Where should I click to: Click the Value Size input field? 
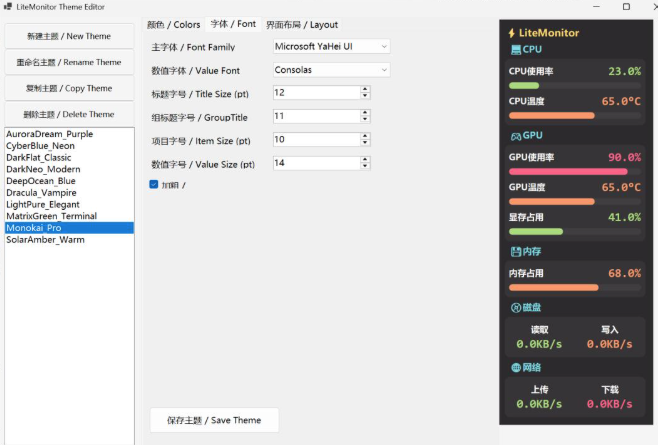click(x=317, y=163)
